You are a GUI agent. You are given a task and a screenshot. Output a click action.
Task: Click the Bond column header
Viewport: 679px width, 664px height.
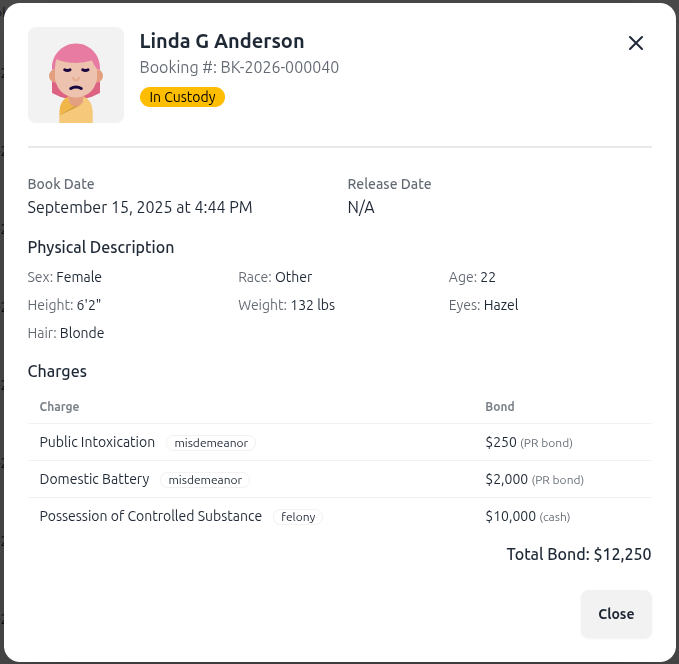click(x=500, y=407)
